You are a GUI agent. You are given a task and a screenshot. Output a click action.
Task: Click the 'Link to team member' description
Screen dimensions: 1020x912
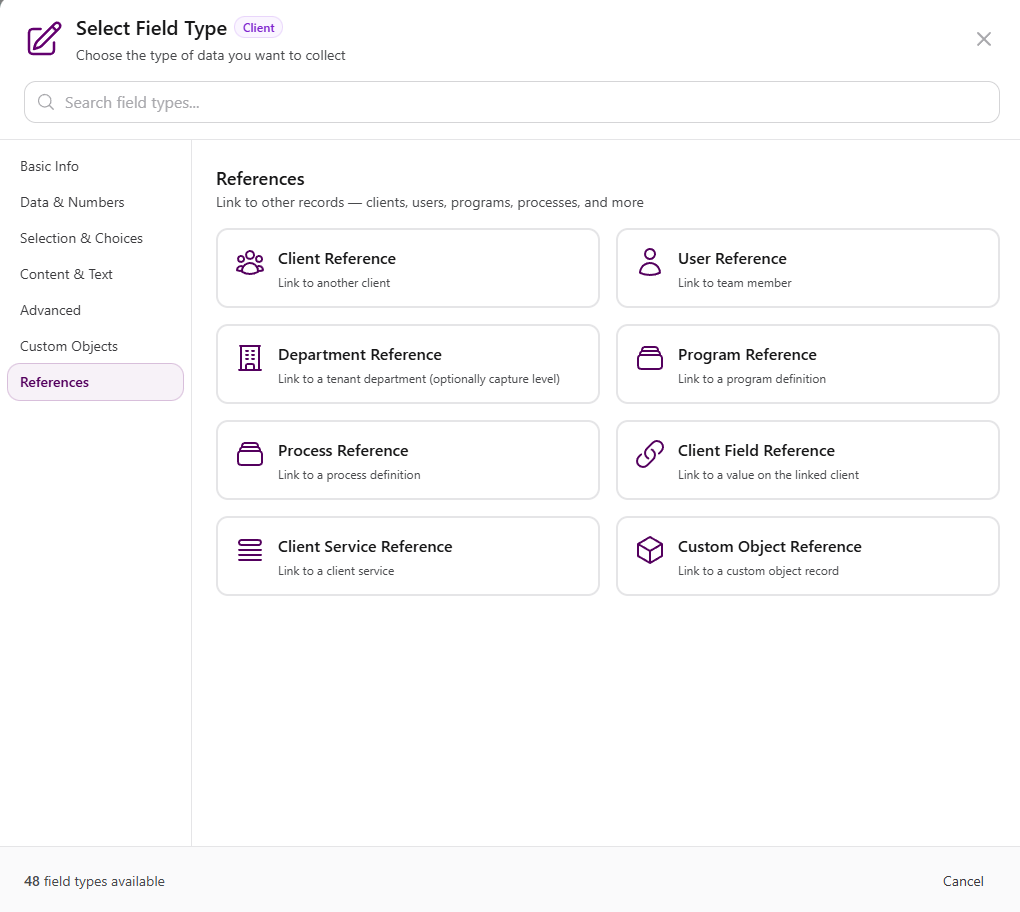tap(734, 283)
